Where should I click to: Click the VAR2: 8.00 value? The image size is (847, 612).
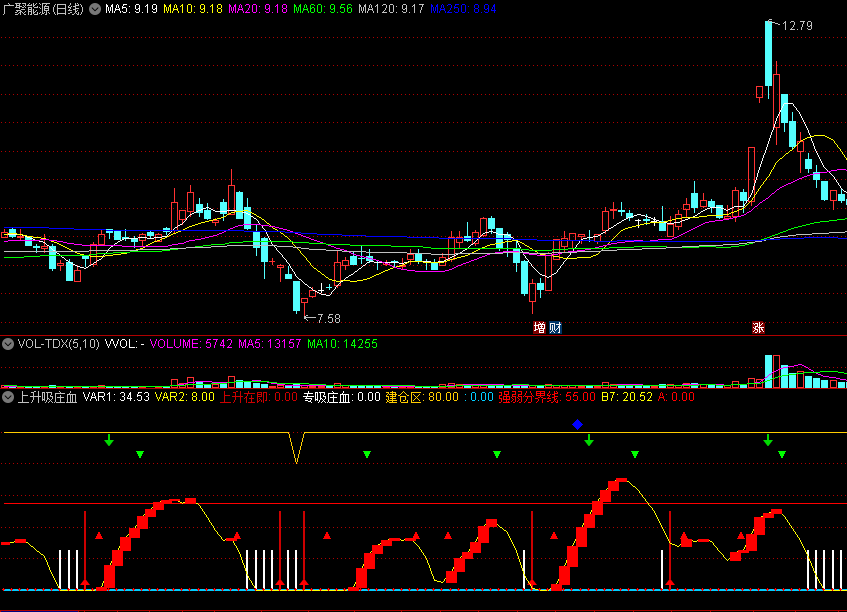pos(185,397)
